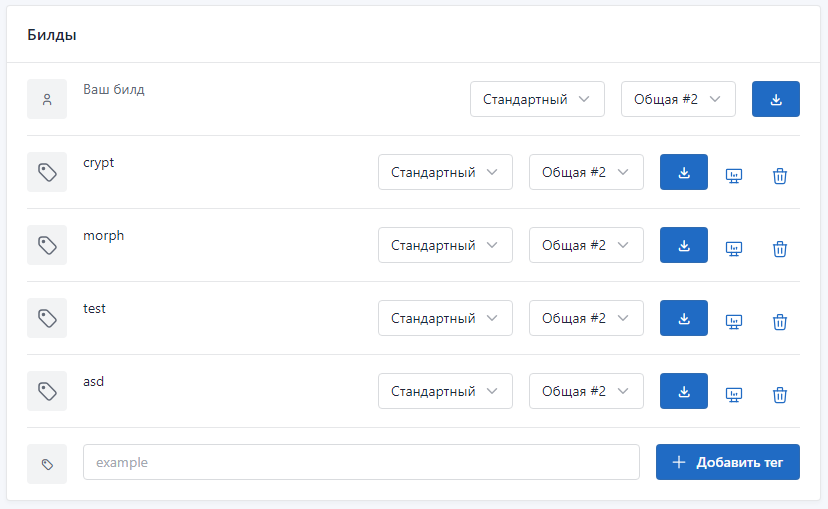This screenshot has width=828, height=509.
Task: Download your own build (Ваш билд)
Action: click(776, 99)
